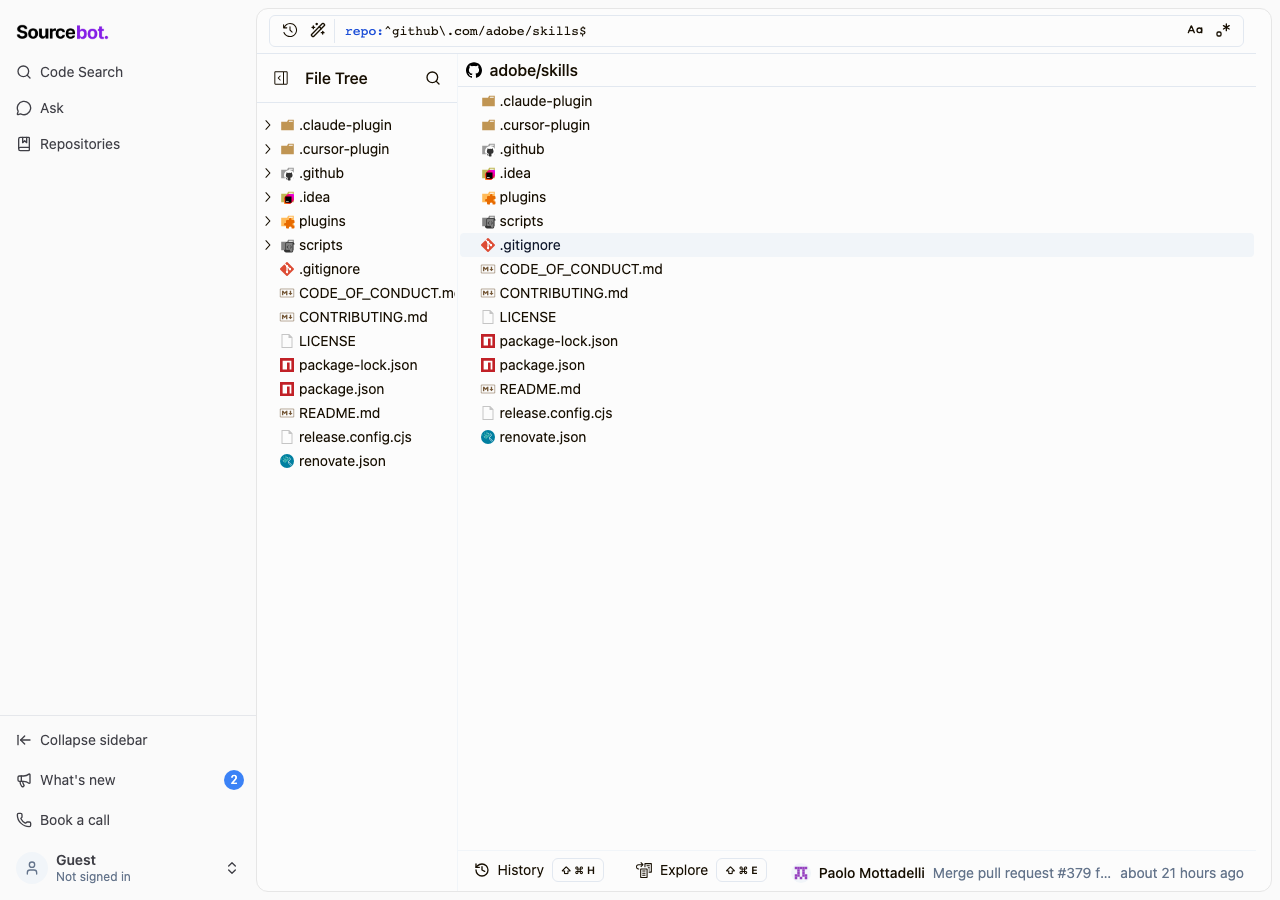Screen dimensions: 1280x900
Task: Click the Guest avatar icon
Action: [32, 868]
